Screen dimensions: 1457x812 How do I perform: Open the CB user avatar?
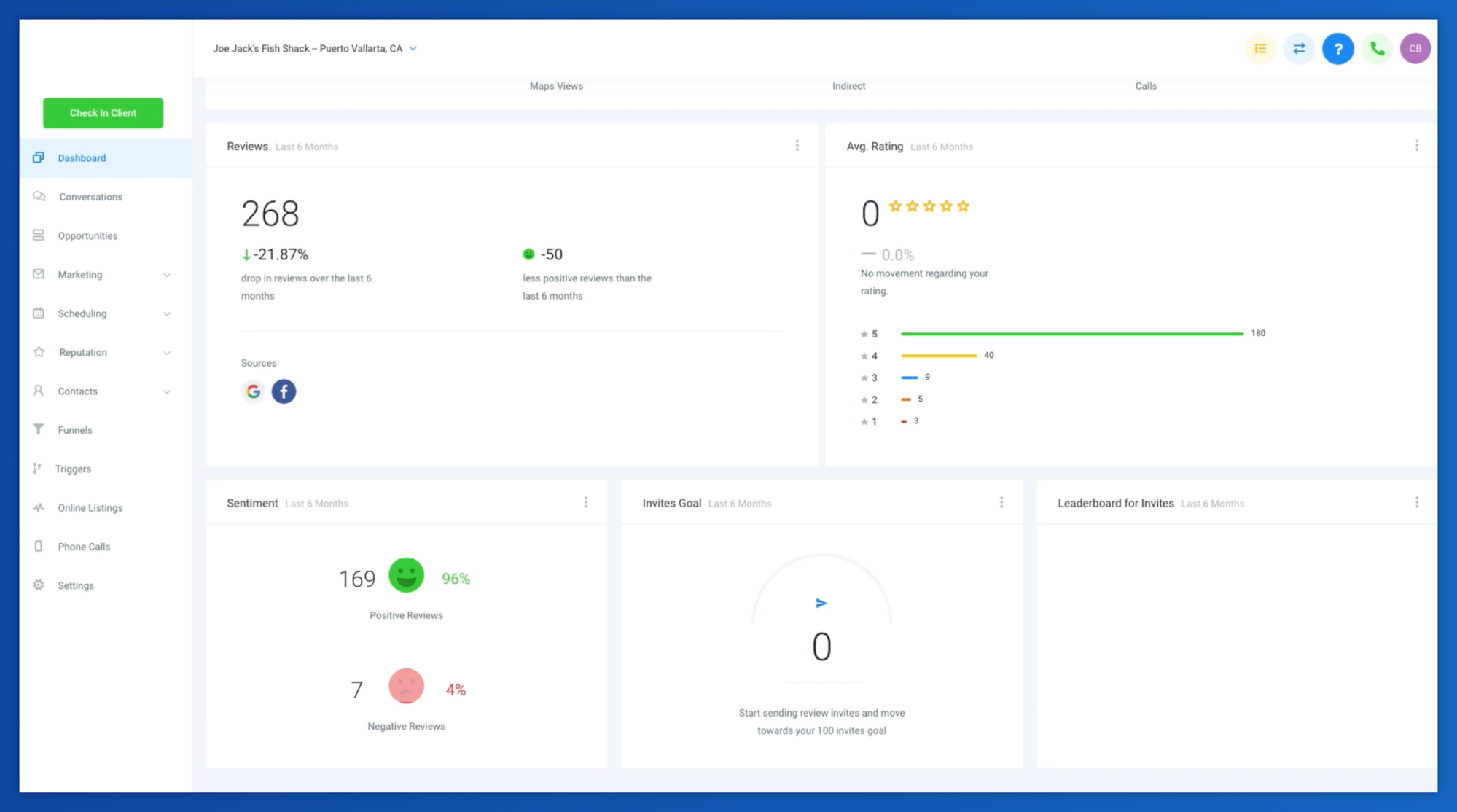(x=1415, y=49)
